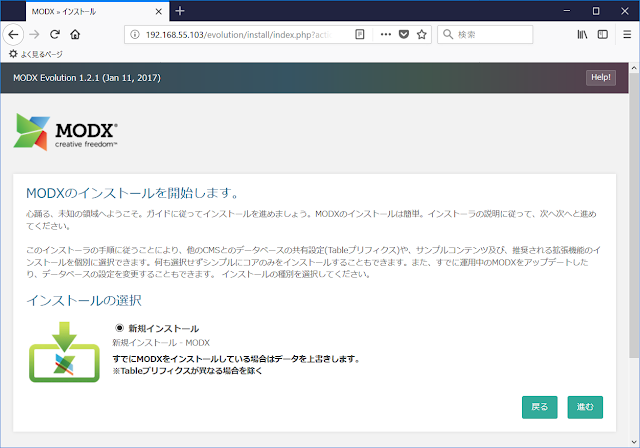Screen dimensions: 640x448
Task: Bookmark this page with the star icon
Action: click(422, 35)
